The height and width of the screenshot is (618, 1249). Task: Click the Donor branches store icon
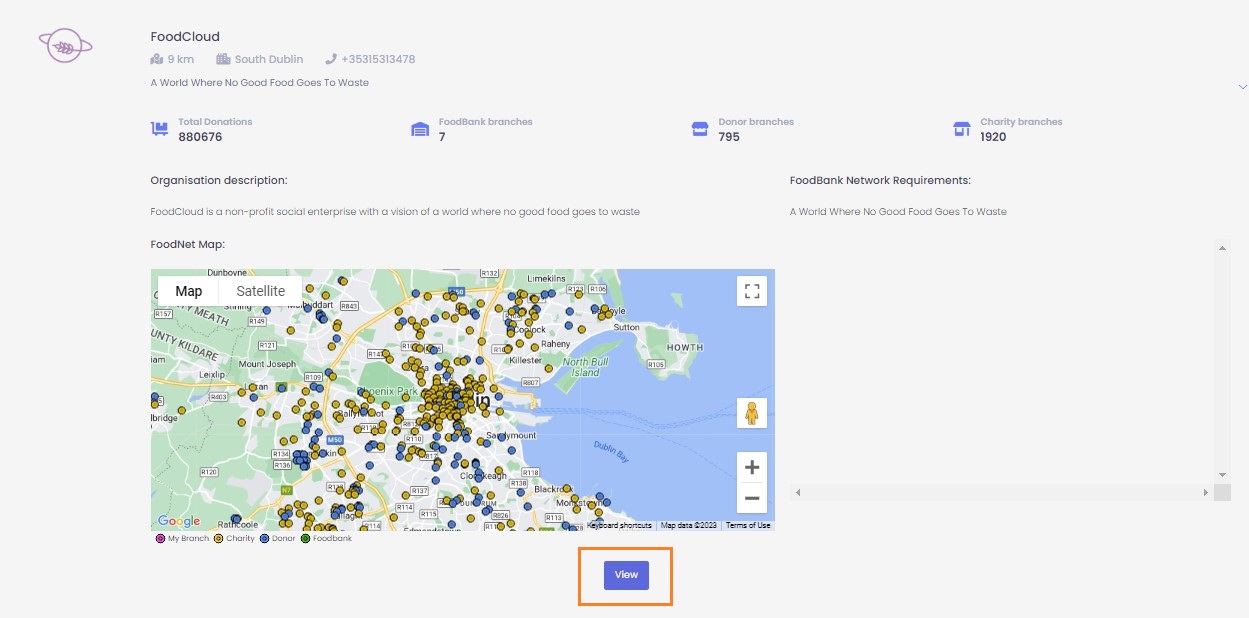pos(700,129)
